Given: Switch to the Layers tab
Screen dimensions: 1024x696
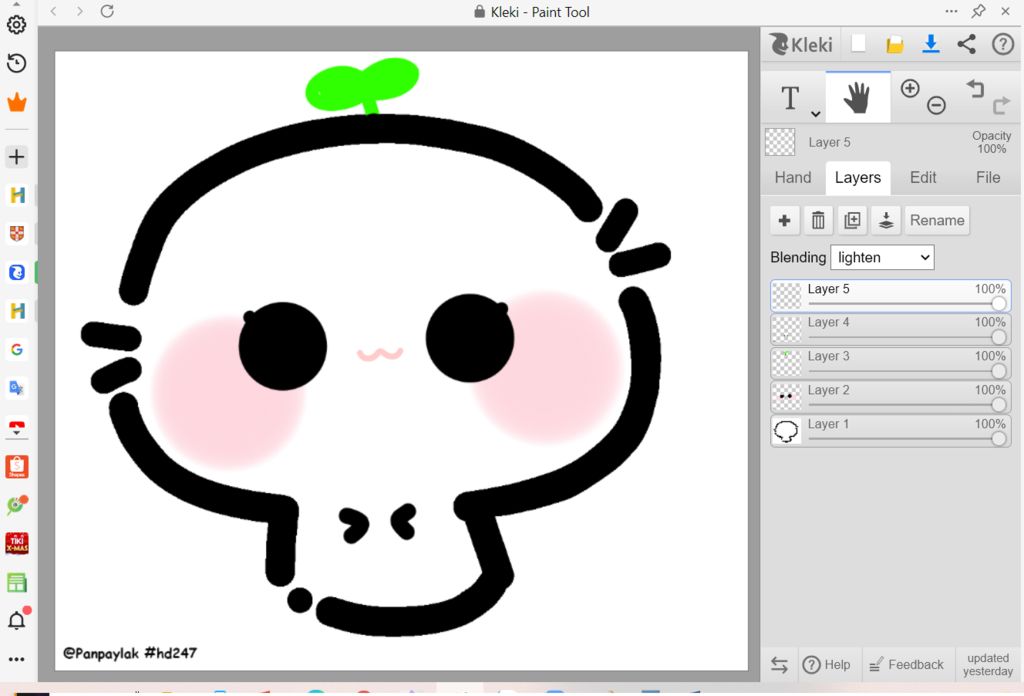Looking at the screenshot, I should pos(857,178).
